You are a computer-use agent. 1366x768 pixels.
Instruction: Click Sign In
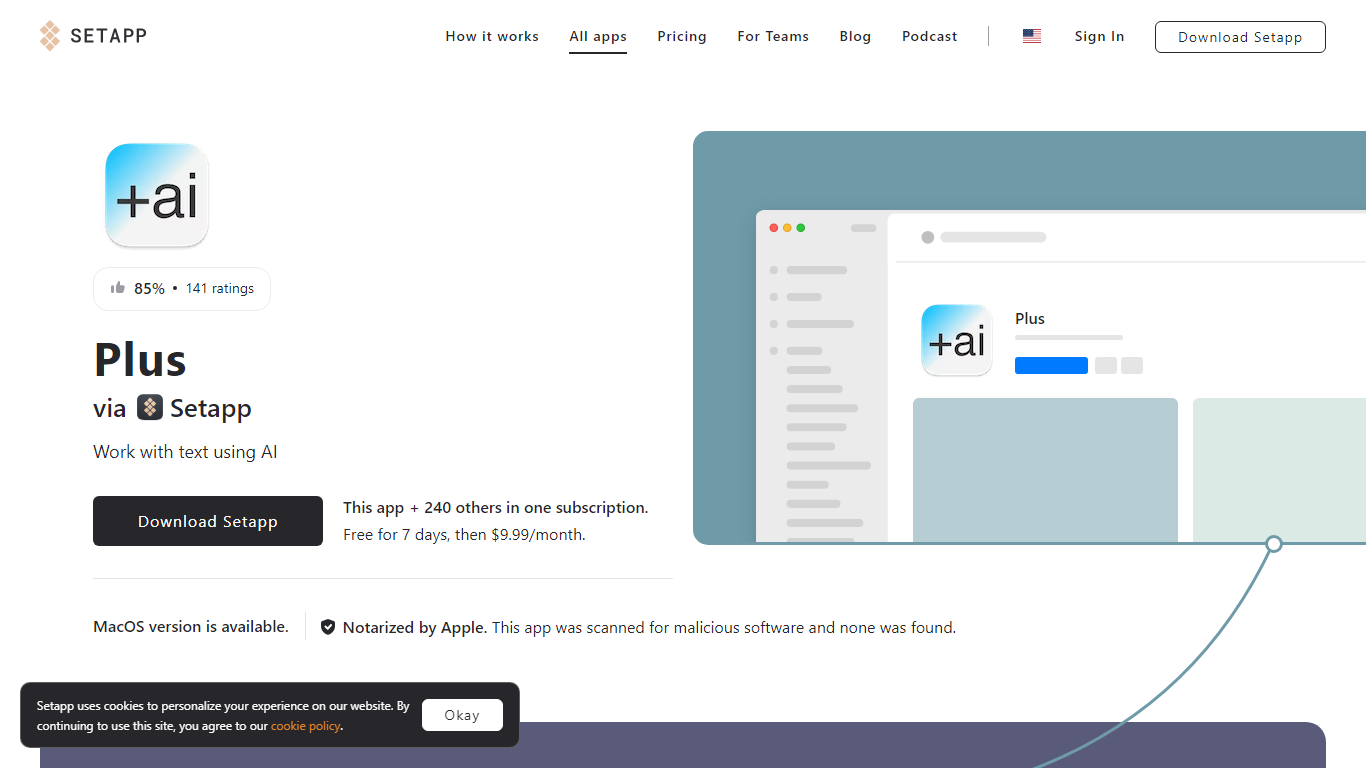pos(1099,36)
